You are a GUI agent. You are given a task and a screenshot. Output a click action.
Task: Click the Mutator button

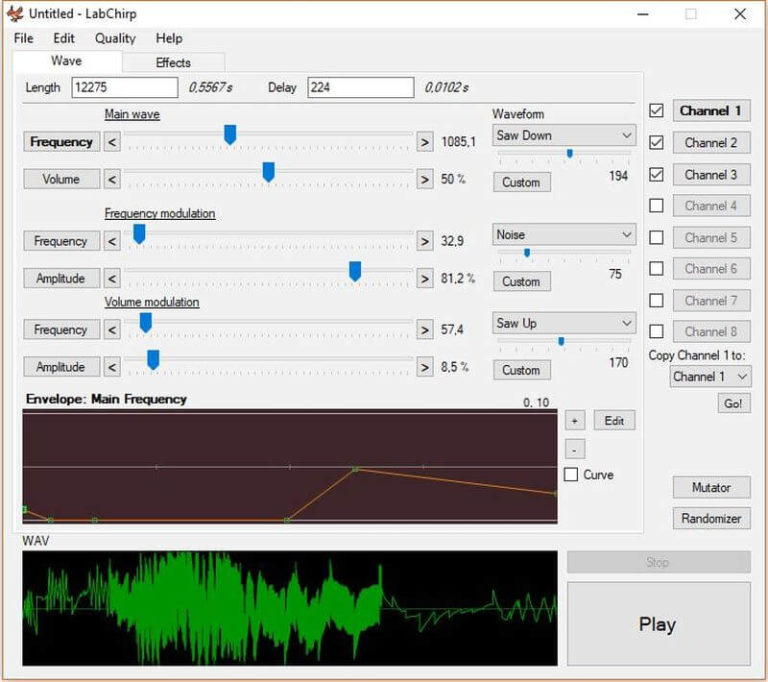(711, 488)
